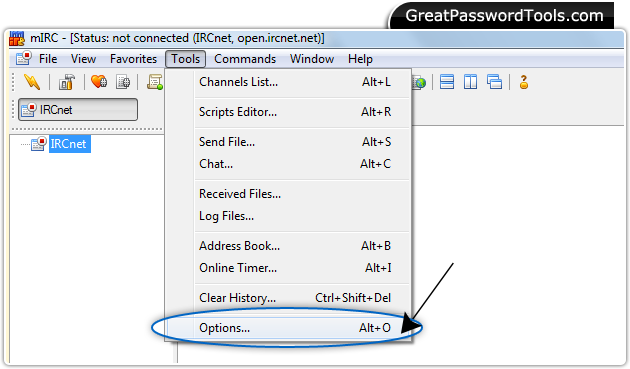Screen dimensions: 630x369
Task: Open Address Book... from the menu
Action: point(288,246)
